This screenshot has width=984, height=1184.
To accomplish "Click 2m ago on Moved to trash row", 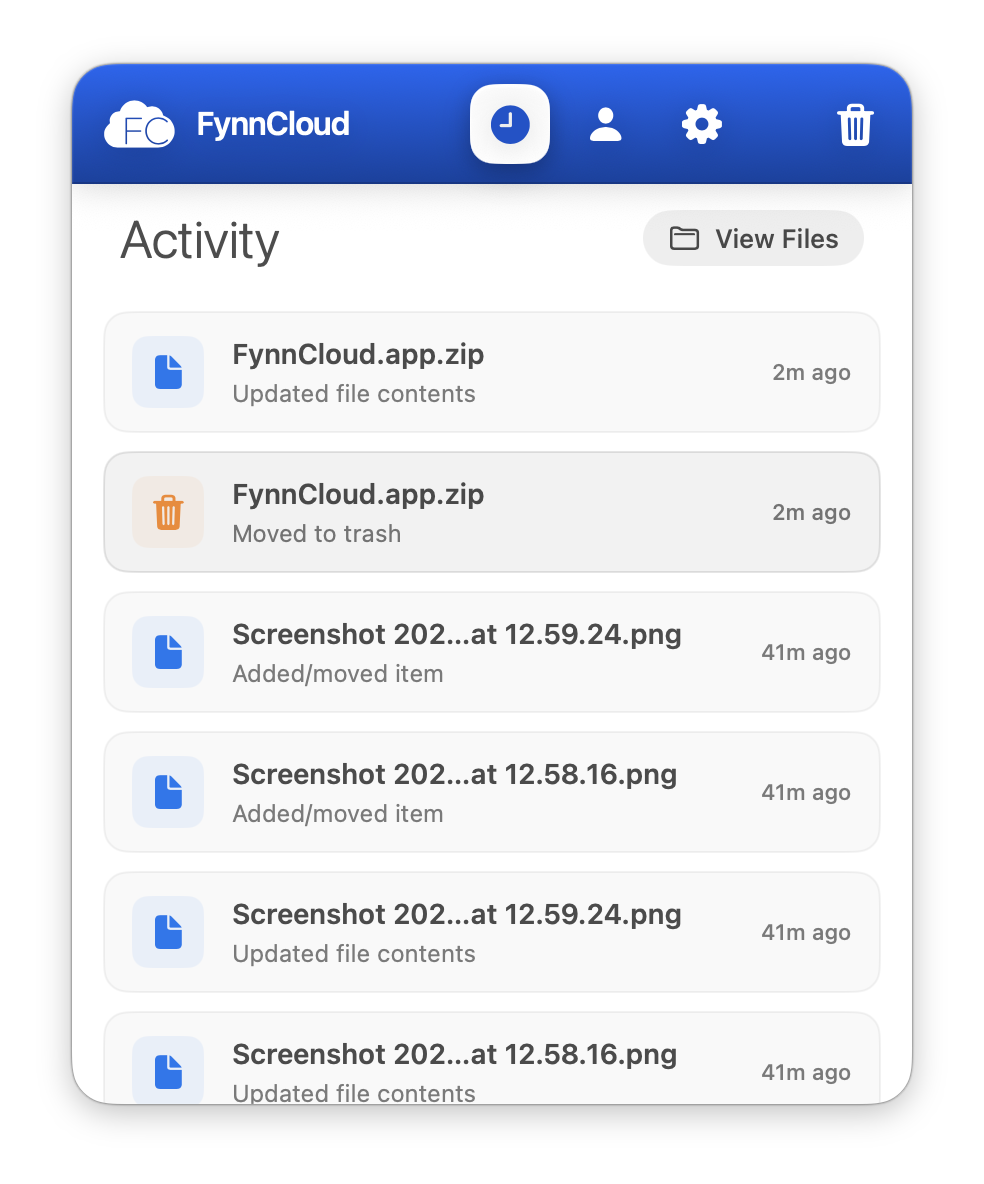I will coord(811,513).
